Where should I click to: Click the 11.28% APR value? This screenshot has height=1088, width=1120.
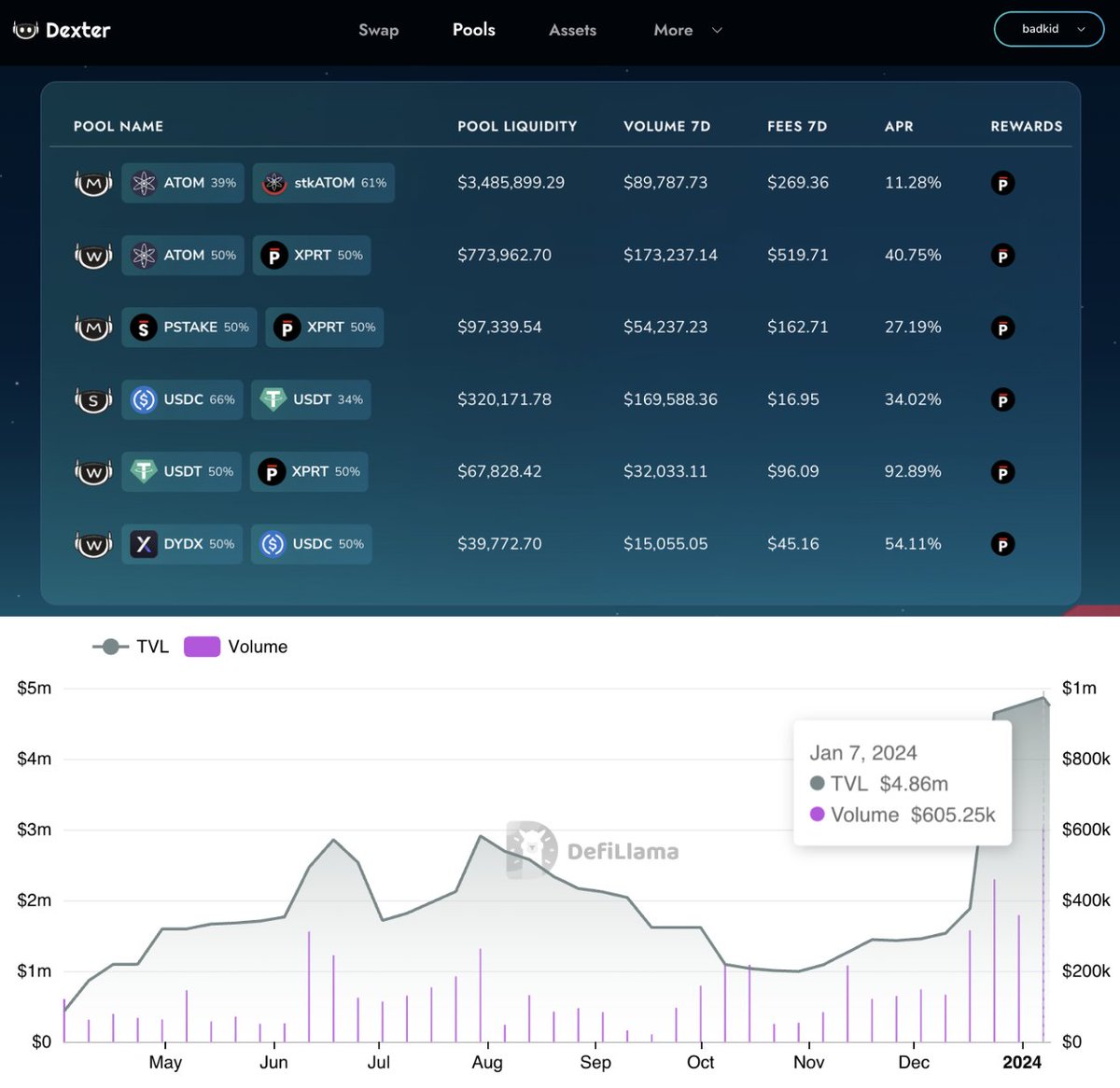tap(913, 183)
